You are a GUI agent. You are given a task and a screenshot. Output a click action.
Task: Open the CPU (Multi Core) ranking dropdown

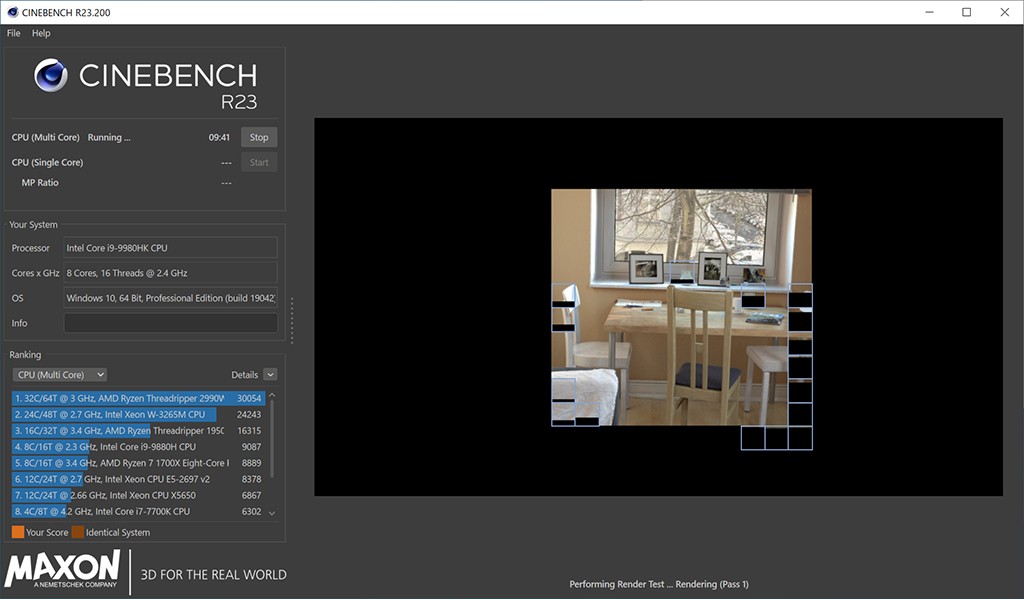pos(59,375)
